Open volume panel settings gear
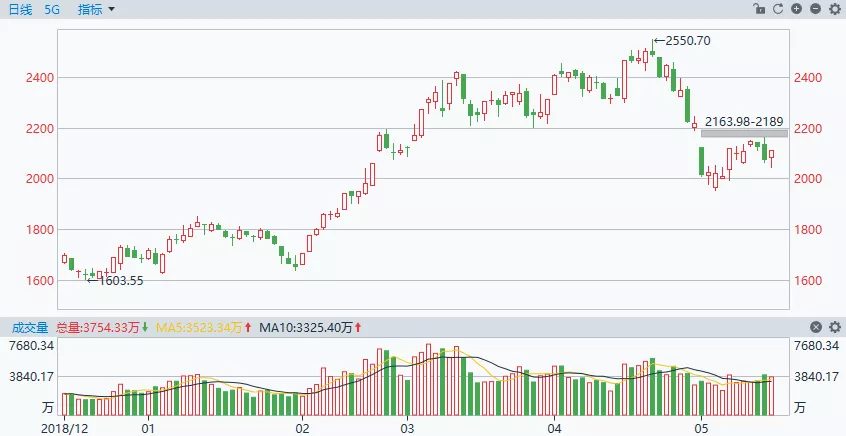This screenshot has height=436, width=846. coord(835,327)
